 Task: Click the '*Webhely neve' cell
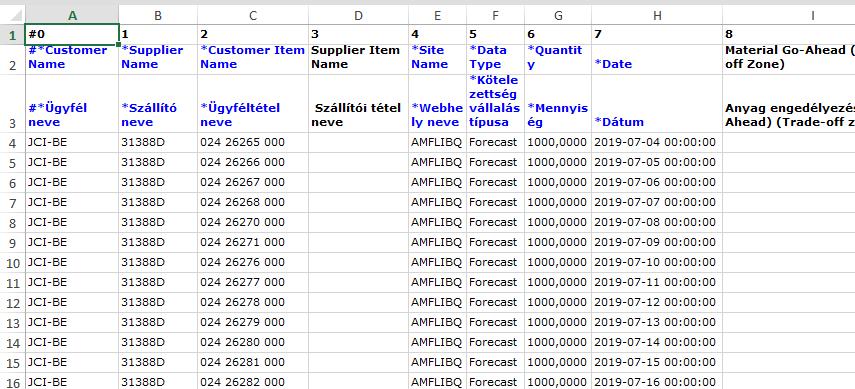(x=437, y=104)
